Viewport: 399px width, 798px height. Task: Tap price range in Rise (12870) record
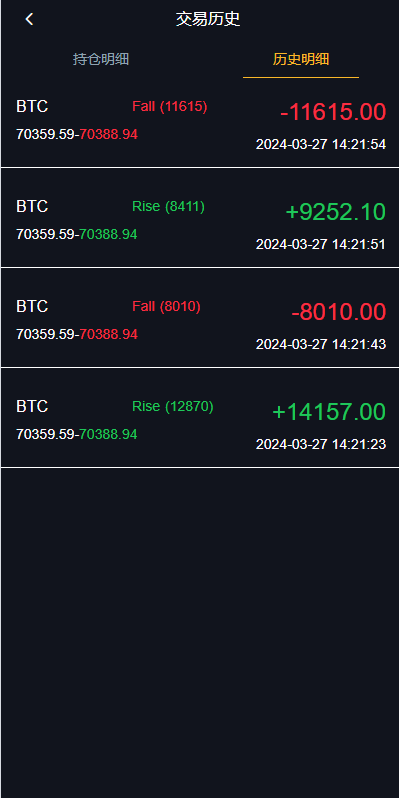pyautogui.click(x=77, y=435)
